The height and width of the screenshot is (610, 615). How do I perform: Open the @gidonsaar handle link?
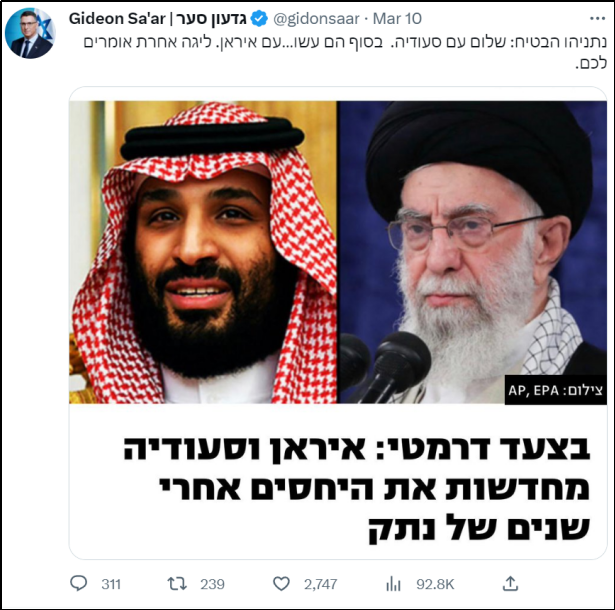coord(316,18)
